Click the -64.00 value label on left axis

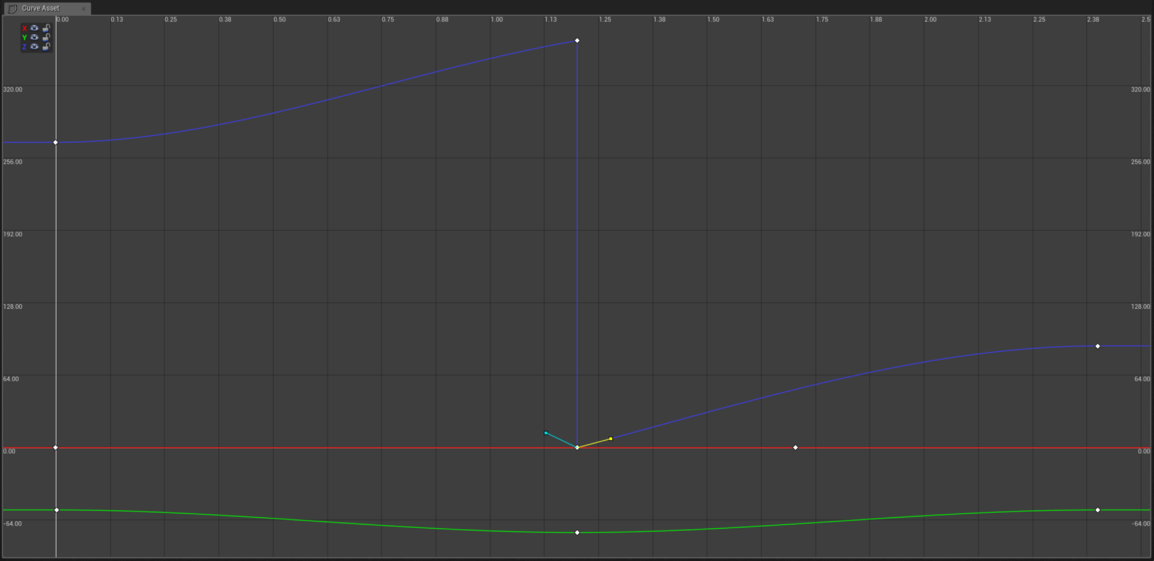tap(13, 523)
